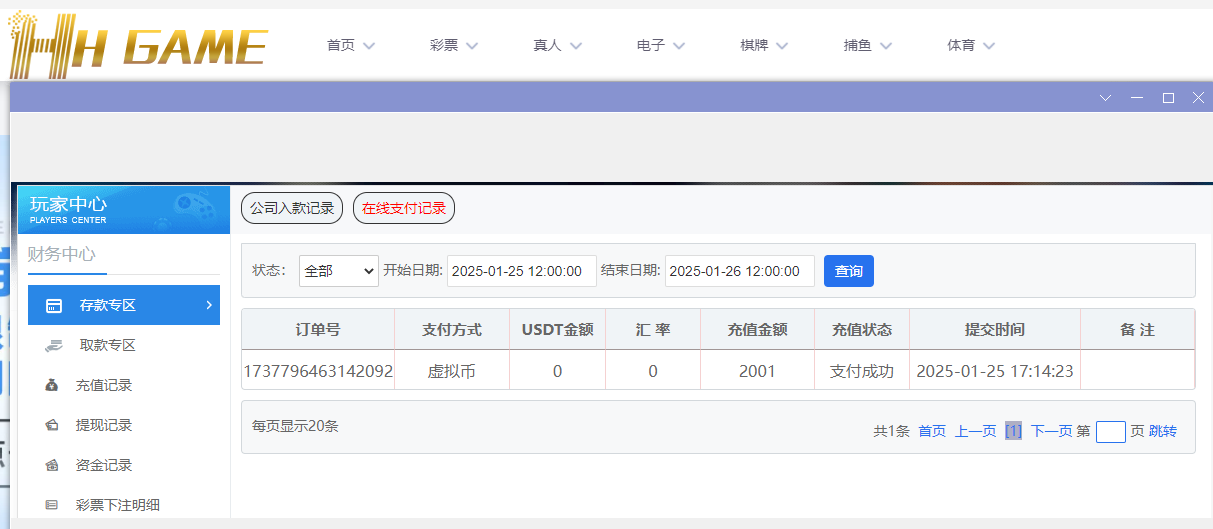Click the icon beside 彩票下注明细

[52, 505]
